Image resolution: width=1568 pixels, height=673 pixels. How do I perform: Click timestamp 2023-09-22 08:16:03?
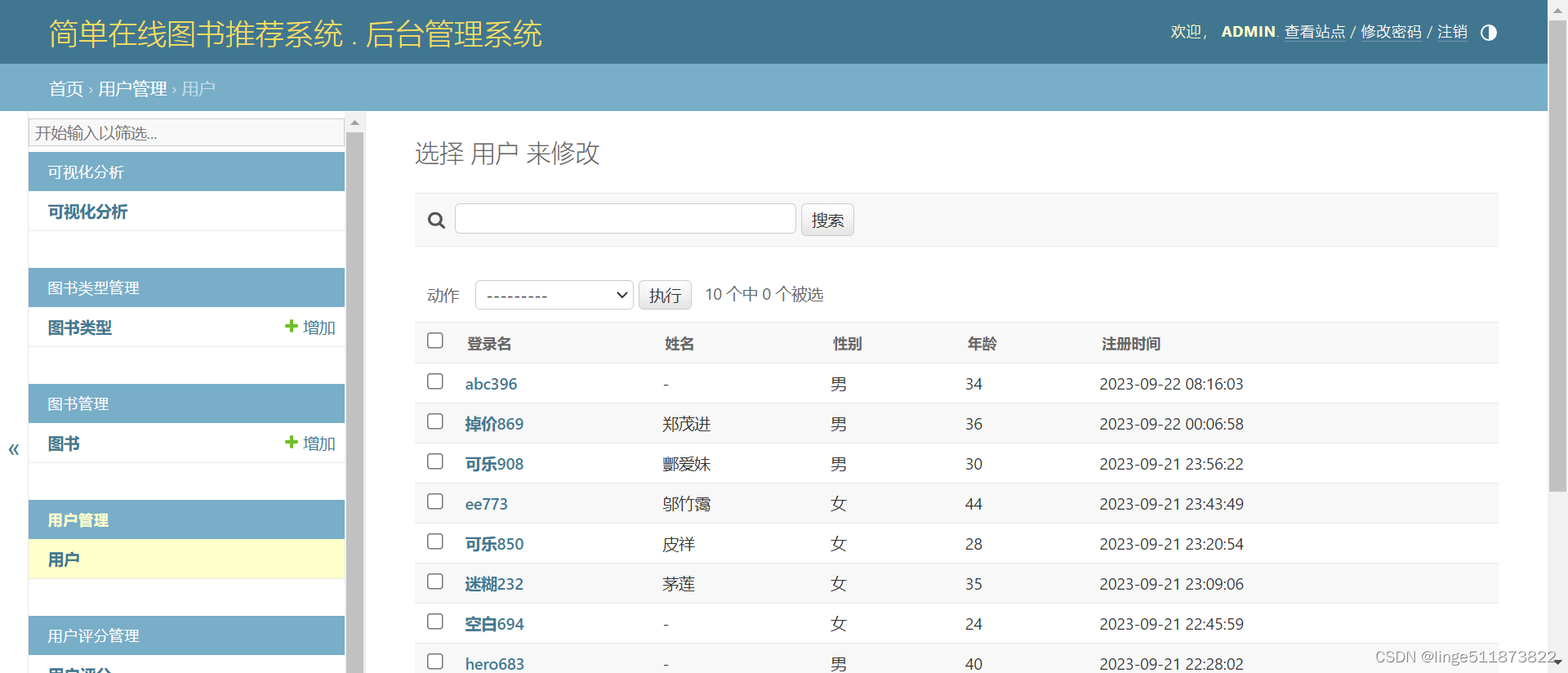pyautogui.click(x=1171, y=384)
